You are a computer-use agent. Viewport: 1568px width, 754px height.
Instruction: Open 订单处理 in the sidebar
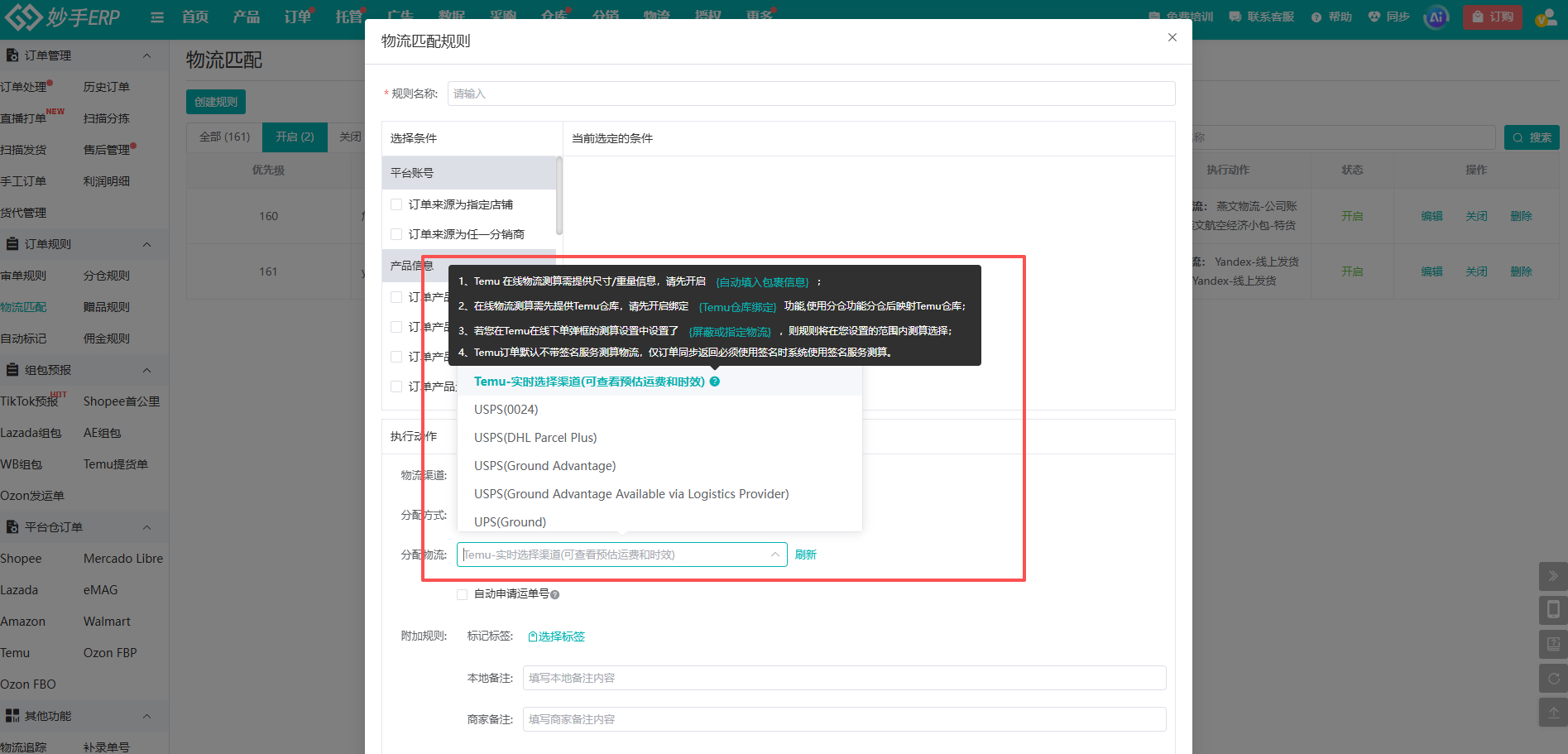[x=23, y=87]
